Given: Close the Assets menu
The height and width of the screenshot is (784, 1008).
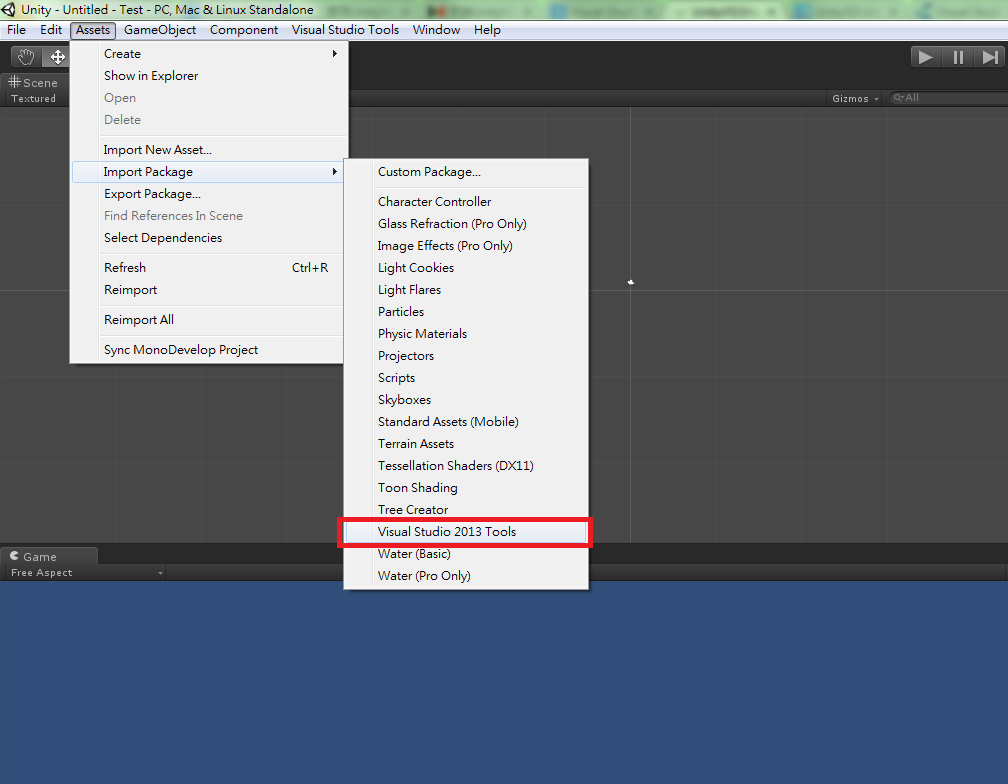Looking at the screenshot, I should (93, 30).
